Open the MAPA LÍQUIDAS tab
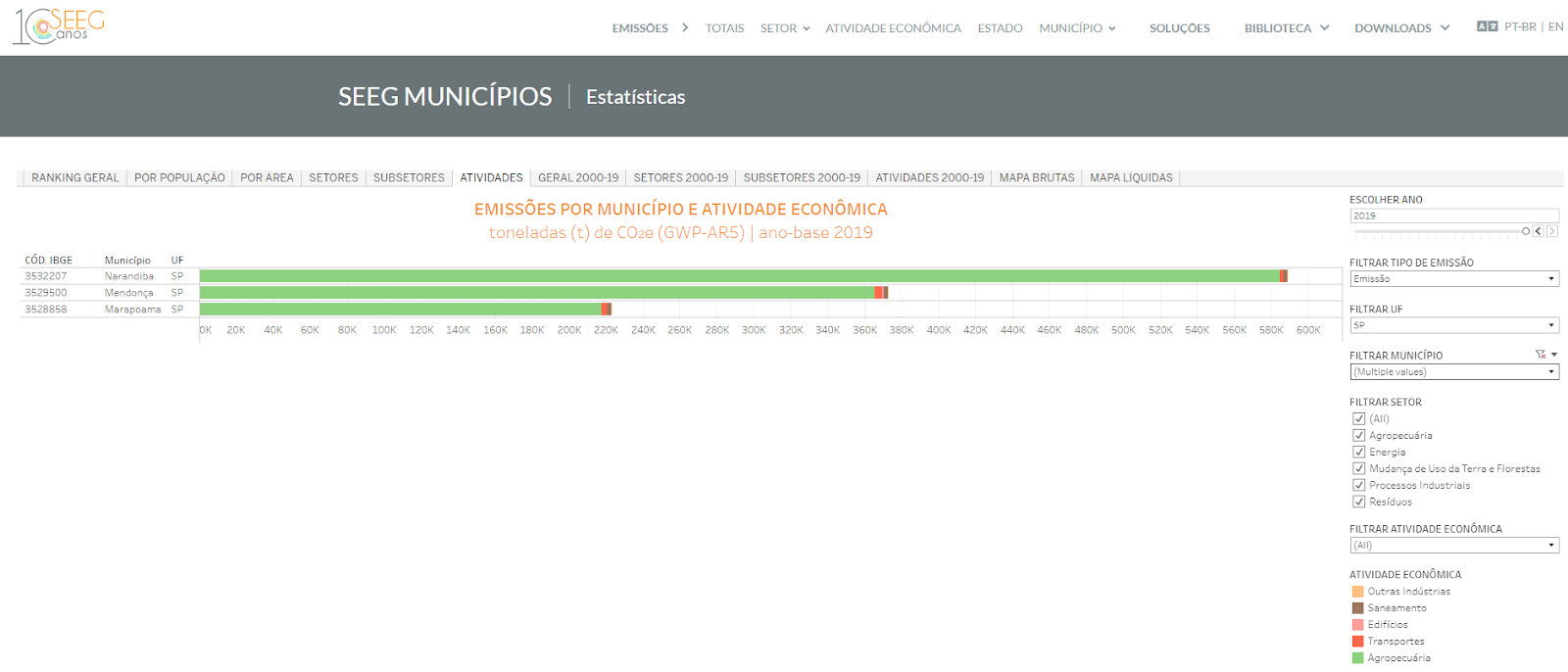Screen dimensions: 1568x672 point(1131,177)
